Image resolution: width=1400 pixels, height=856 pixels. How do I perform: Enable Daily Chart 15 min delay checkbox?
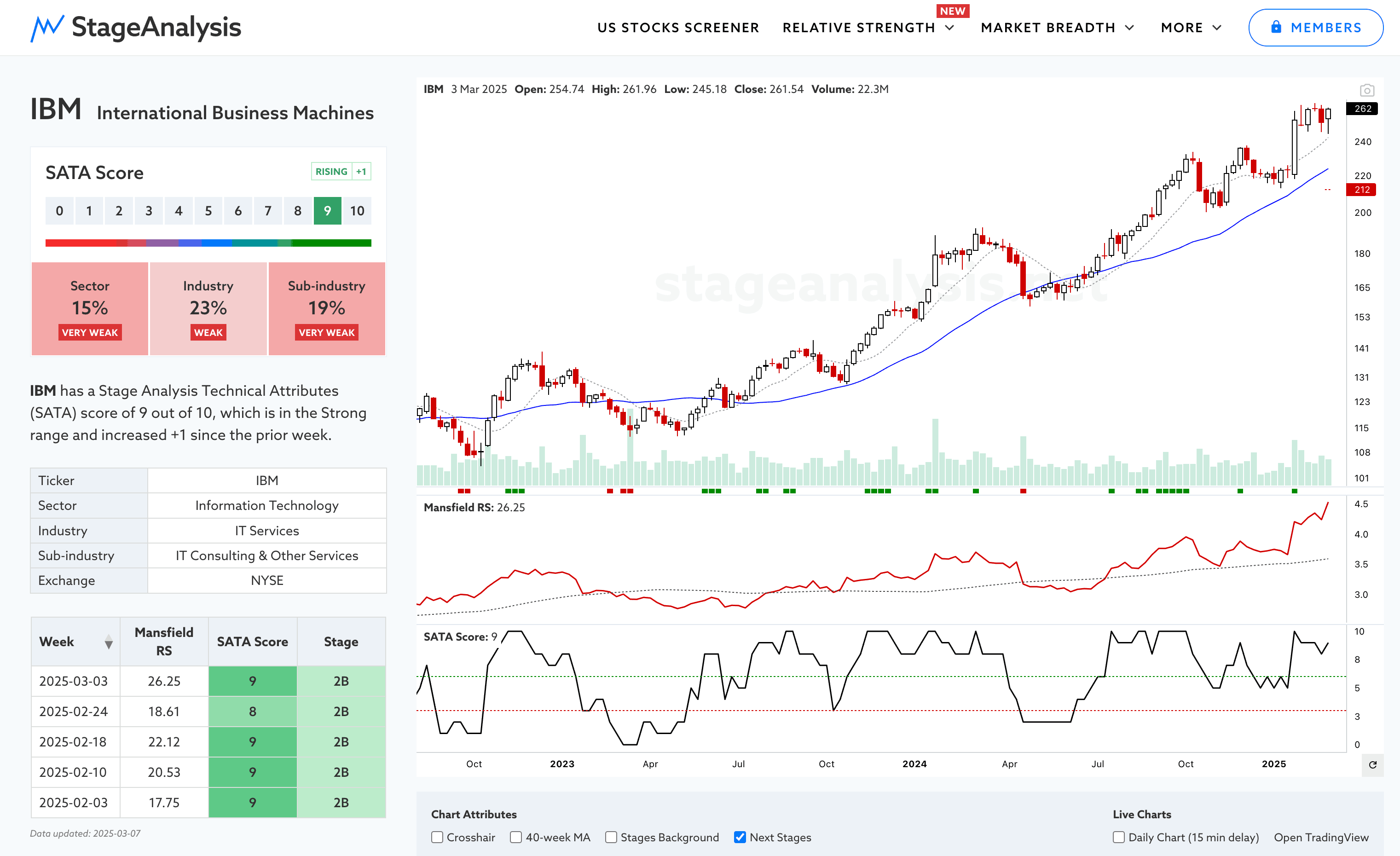tap(1119, 837)
